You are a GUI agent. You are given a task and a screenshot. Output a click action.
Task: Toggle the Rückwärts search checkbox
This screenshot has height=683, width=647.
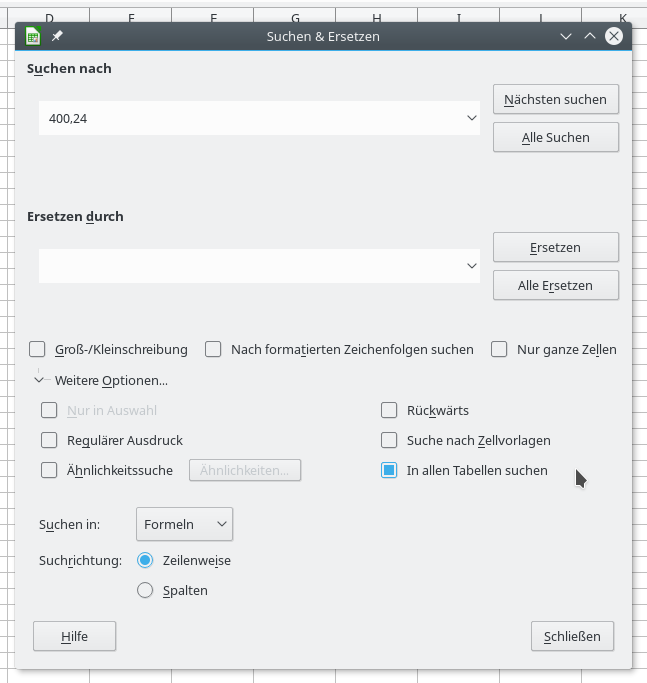coord(390,410)
